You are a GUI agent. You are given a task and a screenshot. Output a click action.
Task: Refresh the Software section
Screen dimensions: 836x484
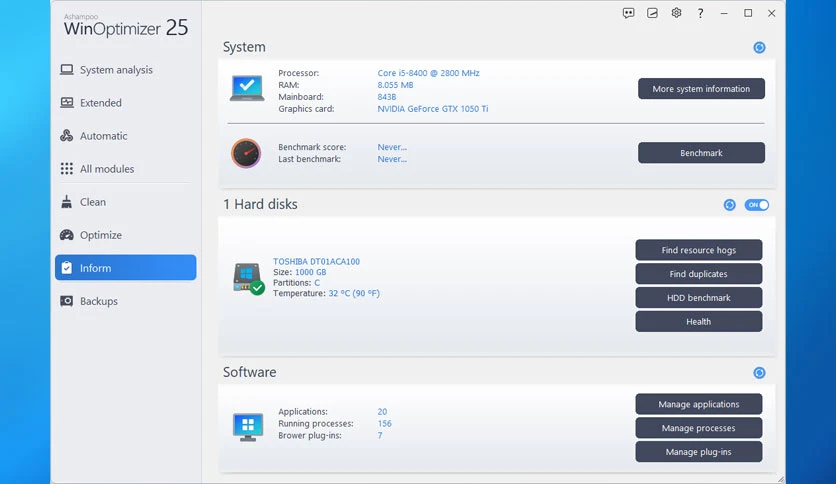tap(759, 373)
